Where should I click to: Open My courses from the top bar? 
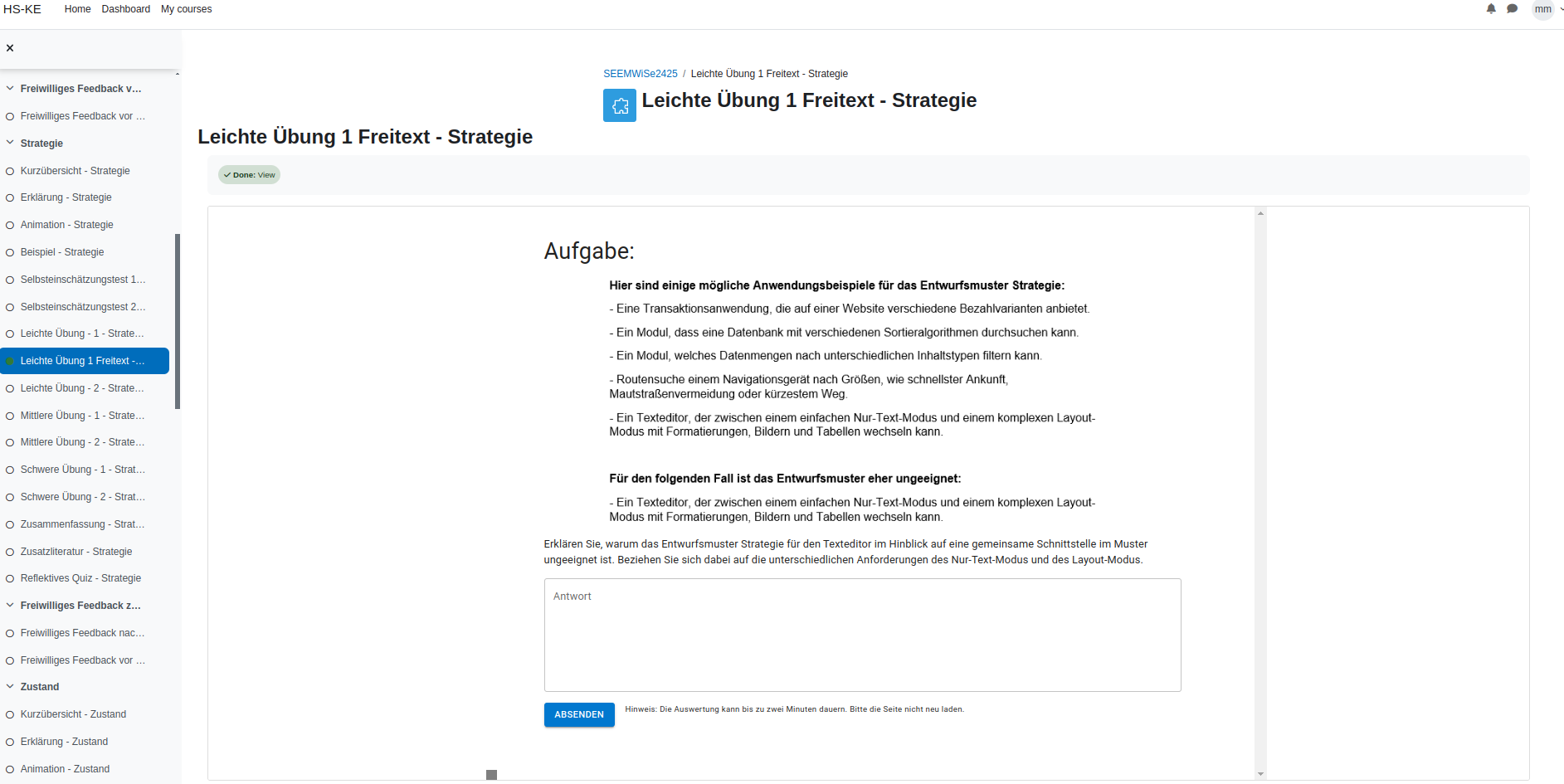pyautogui.click(x=186, y=9)
